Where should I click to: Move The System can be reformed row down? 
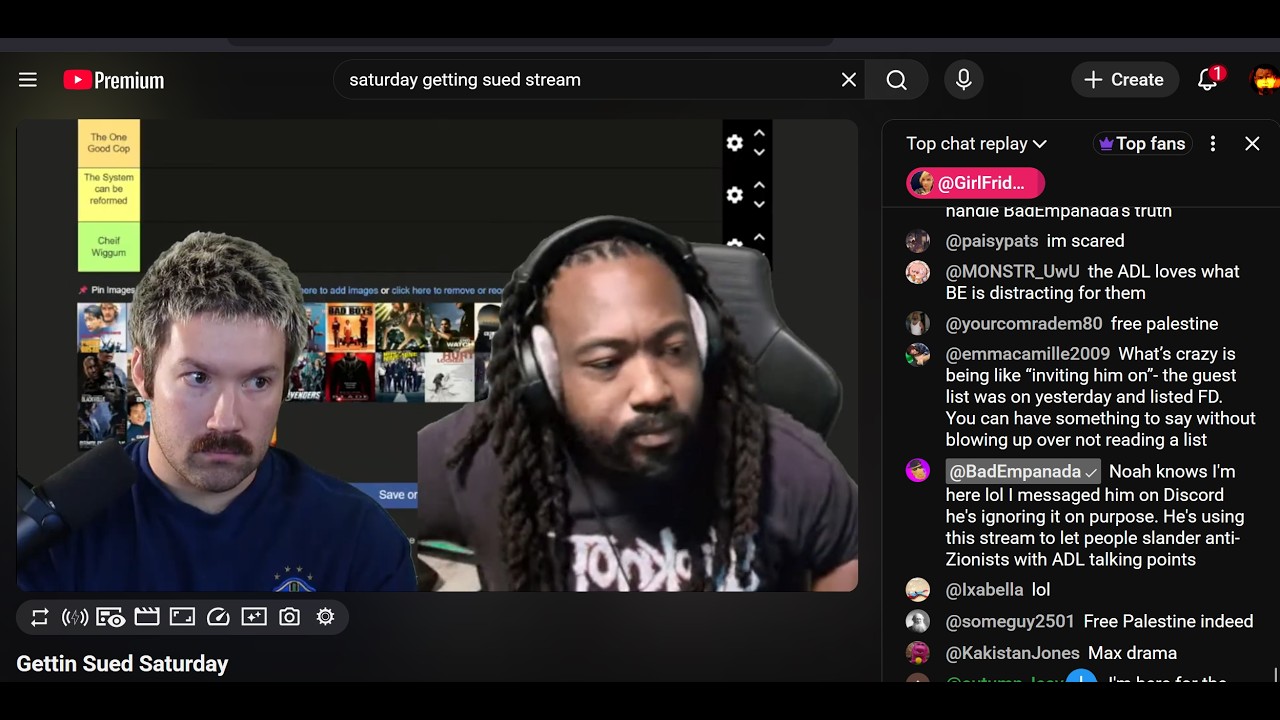coord(759,205)
